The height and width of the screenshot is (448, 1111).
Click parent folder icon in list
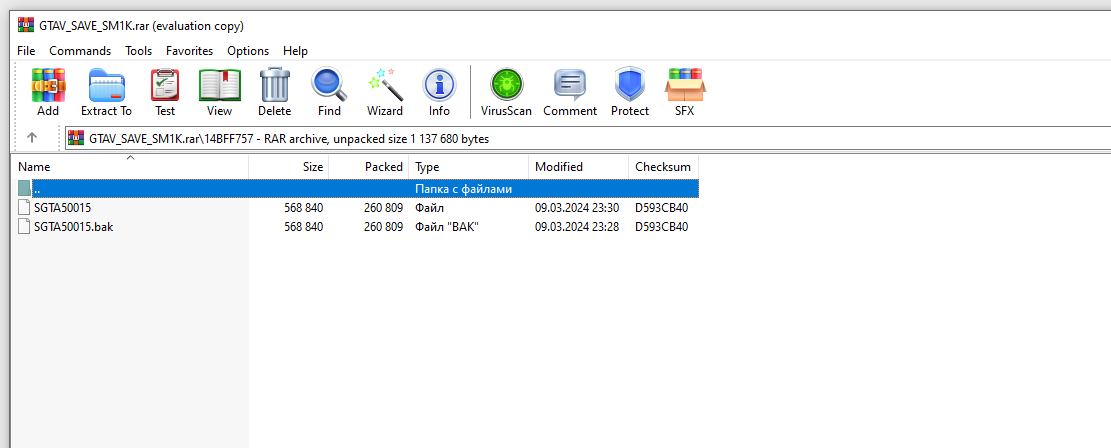(x=25, y=189)
